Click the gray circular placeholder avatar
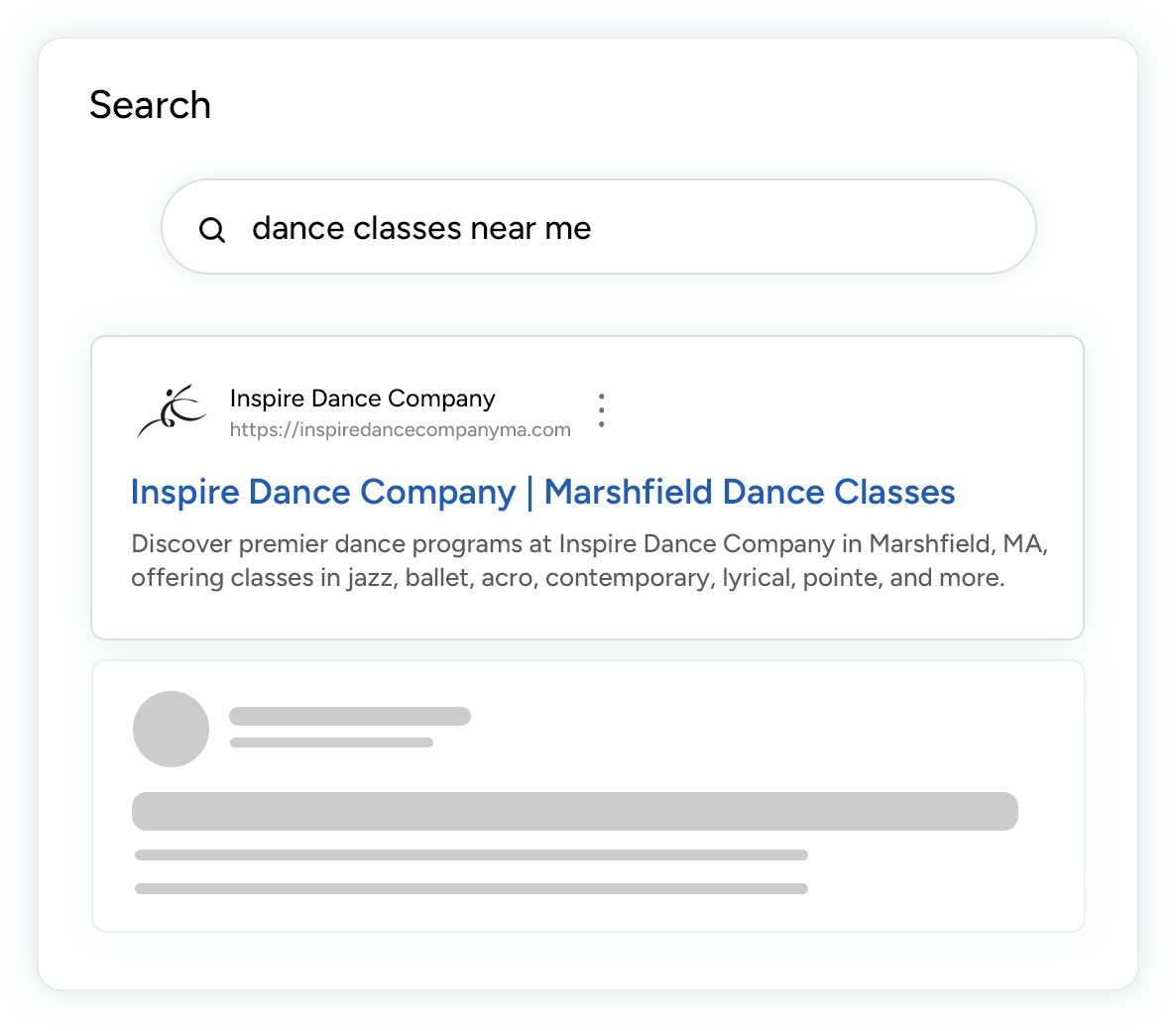 (x=171, y=729)
